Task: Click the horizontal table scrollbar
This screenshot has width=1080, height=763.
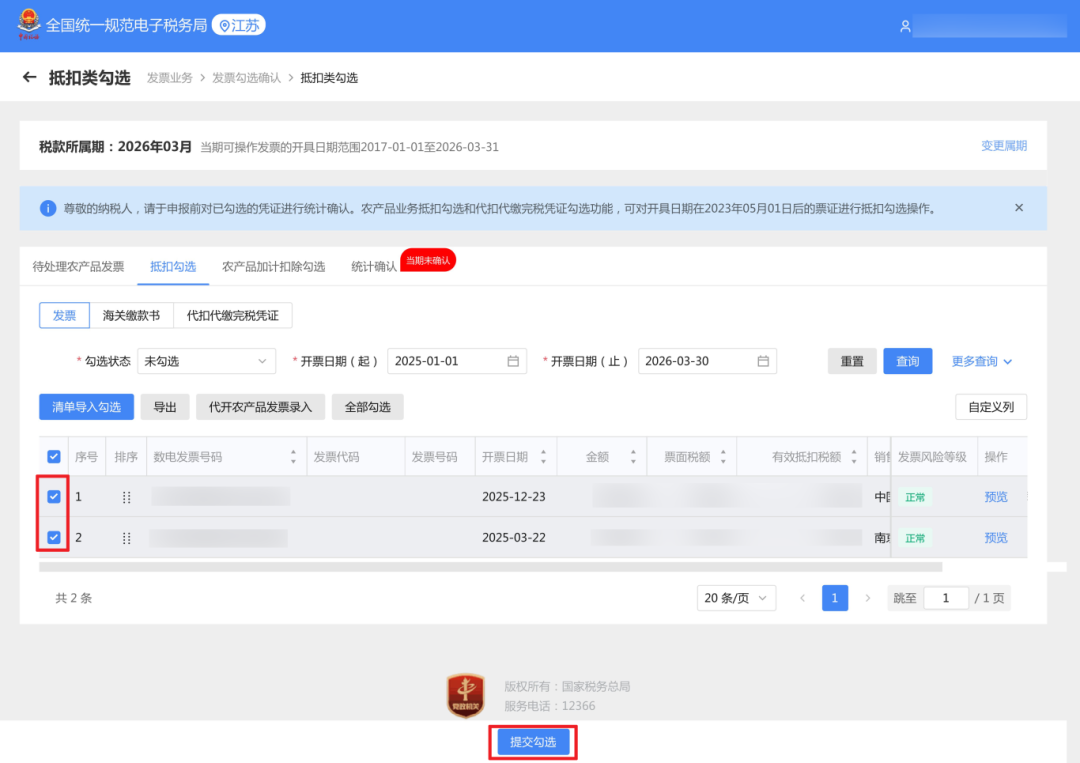Action: (x=490, y=567)
